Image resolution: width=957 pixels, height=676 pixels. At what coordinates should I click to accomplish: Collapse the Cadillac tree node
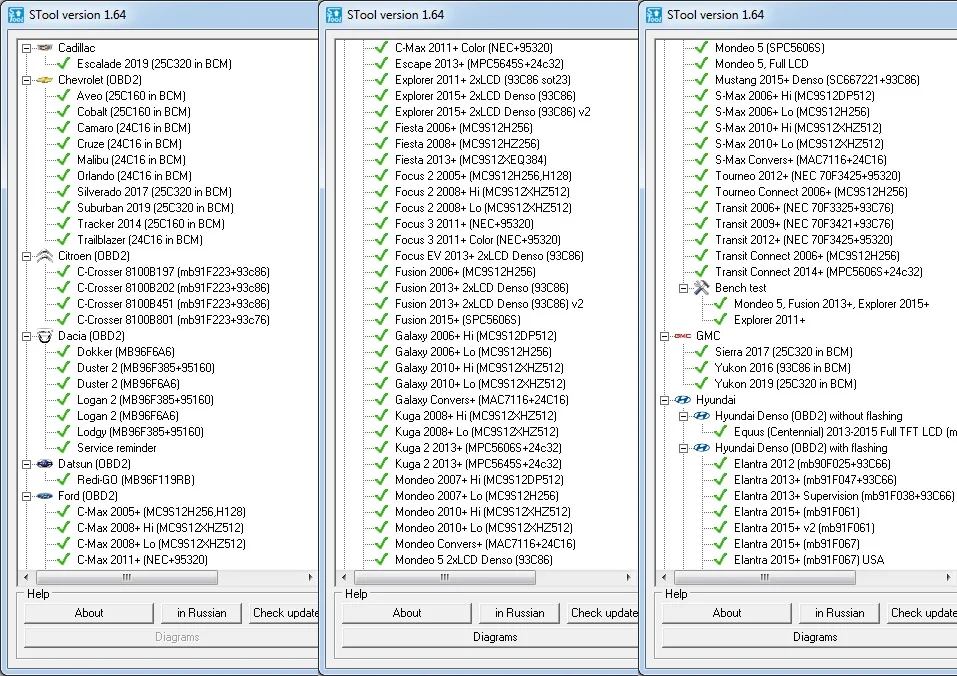point(26,48)
